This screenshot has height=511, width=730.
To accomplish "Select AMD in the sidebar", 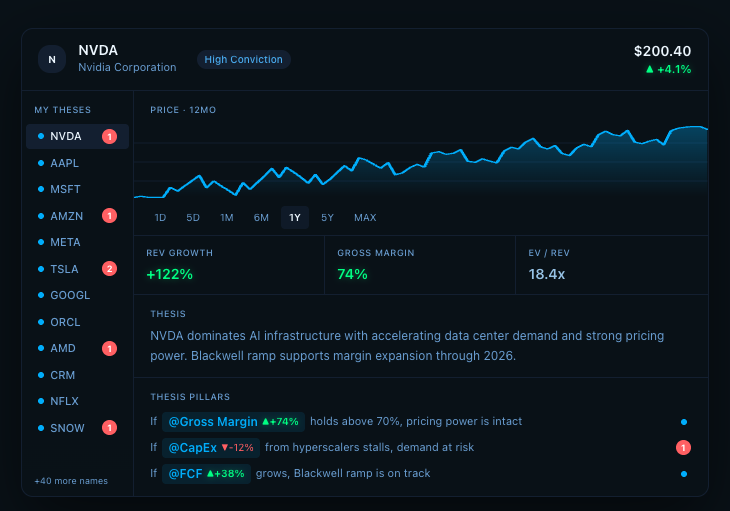I will 77,349.
